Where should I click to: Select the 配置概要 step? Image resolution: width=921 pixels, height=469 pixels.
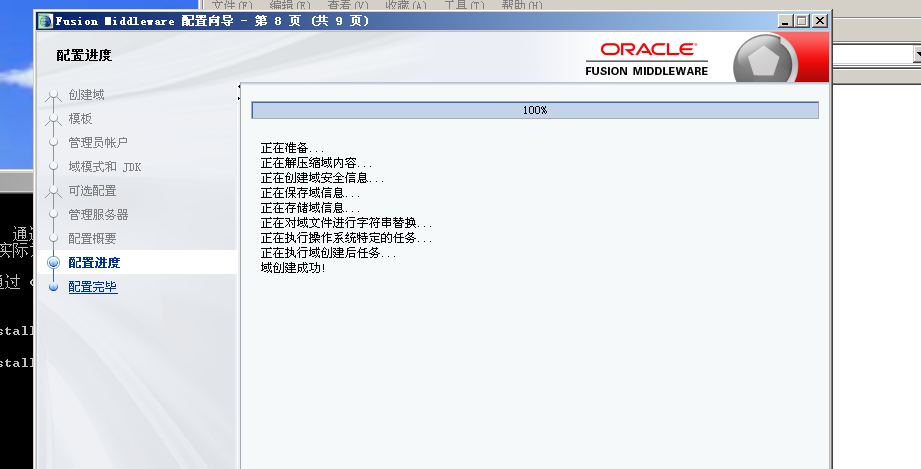(92, 239)
